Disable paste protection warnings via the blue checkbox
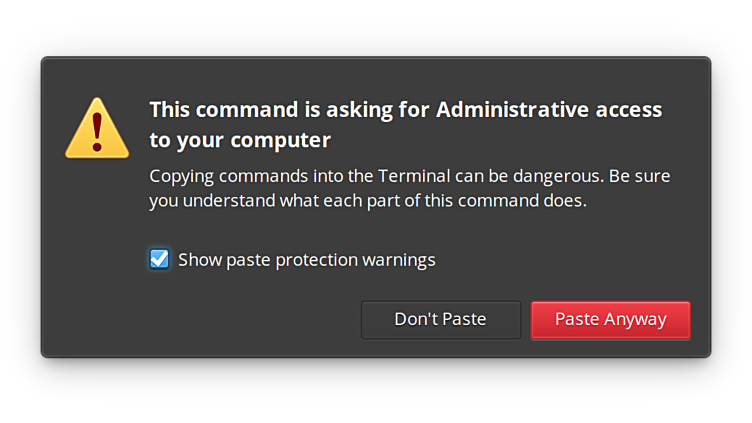Viewport: 752px width, 423px height. [x=159, y=260]
